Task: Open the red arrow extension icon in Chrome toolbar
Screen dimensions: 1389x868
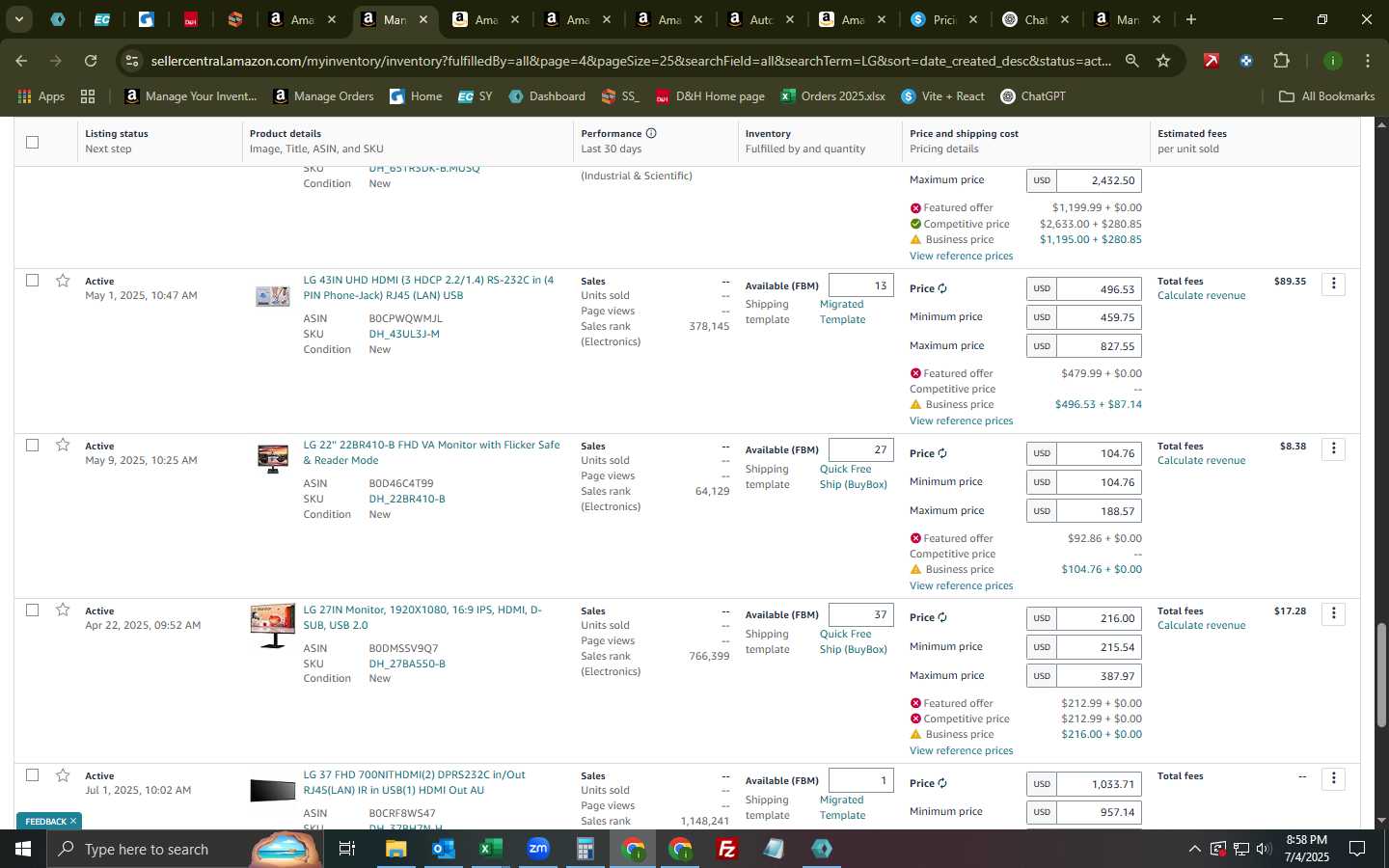Action: pos(1211,61)
